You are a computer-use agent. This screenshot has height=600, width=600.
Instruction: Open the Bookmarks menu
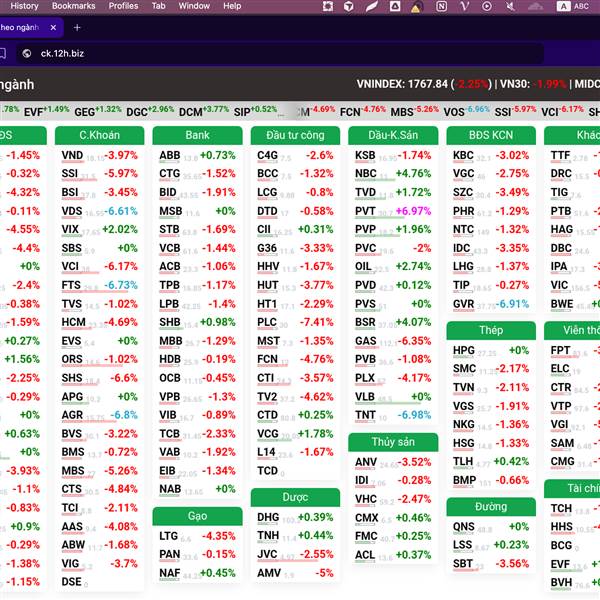(73, 6)
